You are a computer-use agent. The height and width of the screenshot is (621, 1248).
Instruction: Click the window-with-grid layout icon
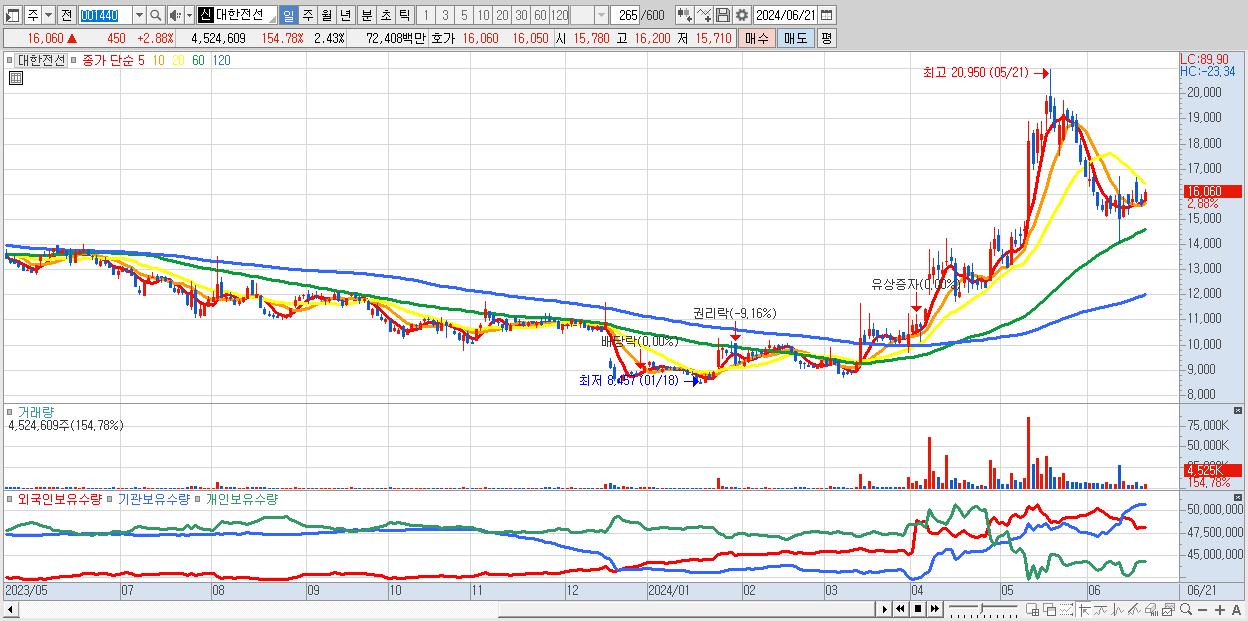(x=1033, y=610)
